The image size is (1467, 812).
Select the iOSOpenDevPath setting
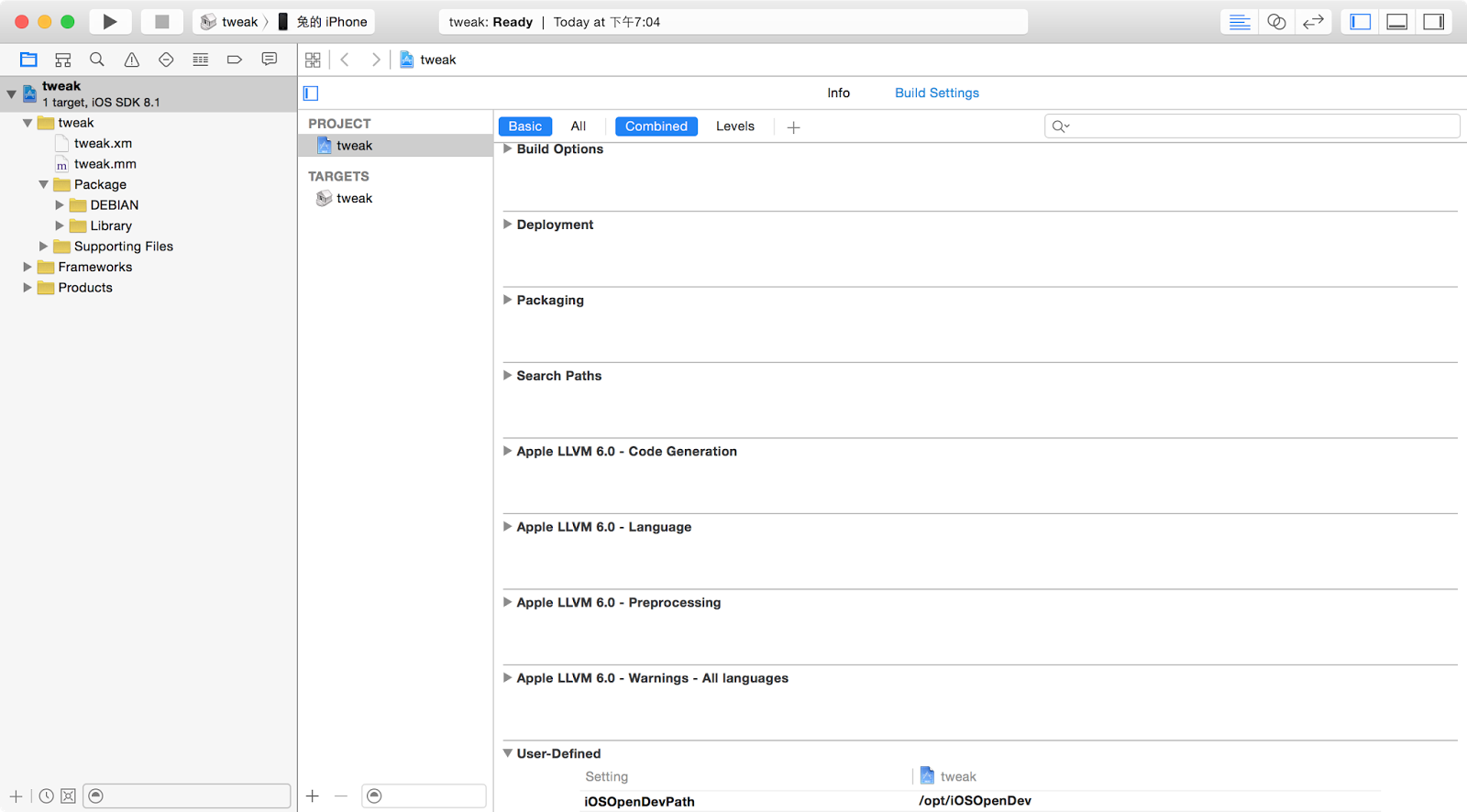point(639,801)
